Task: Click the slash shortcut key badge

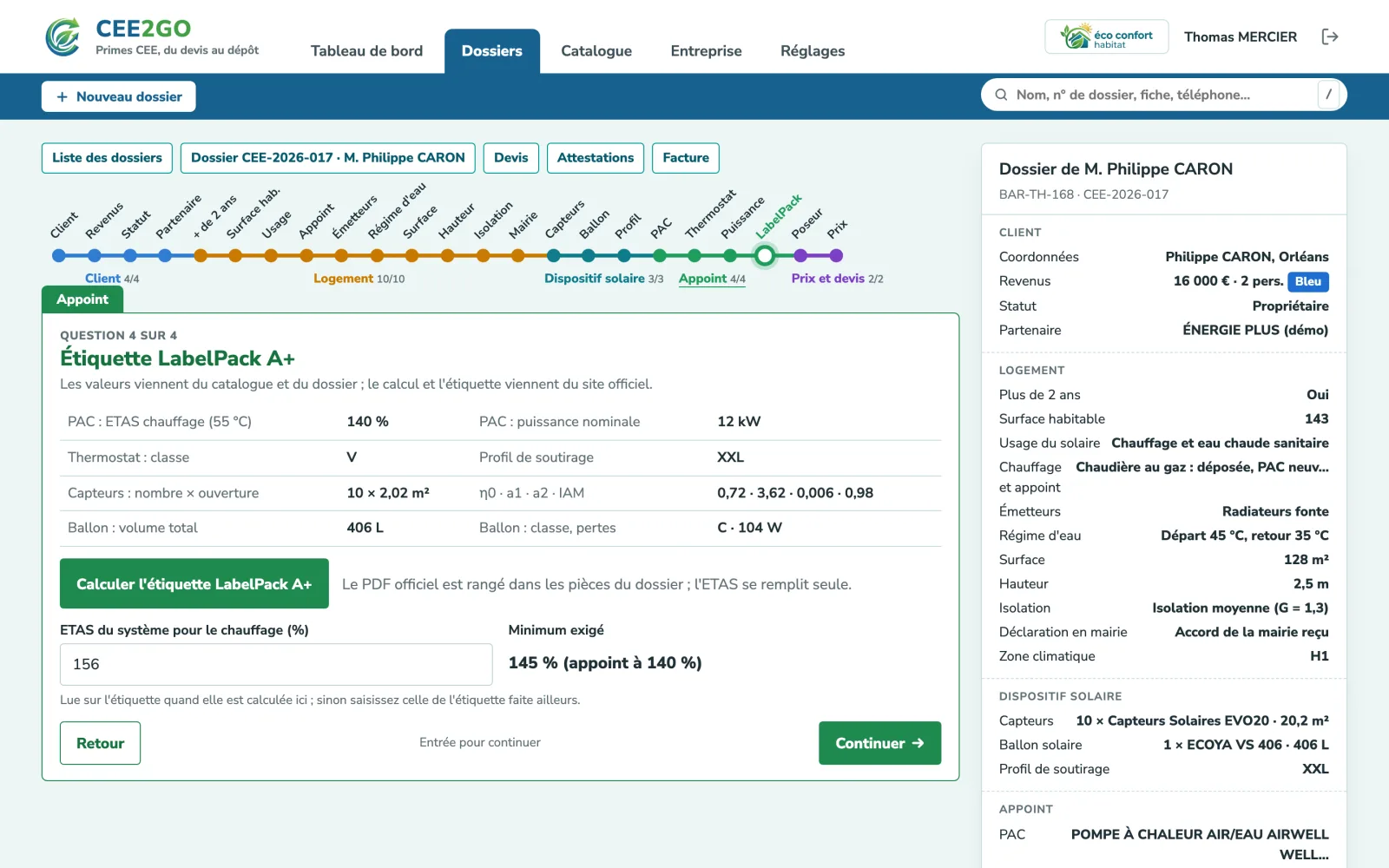Action: coord(1328,95)
